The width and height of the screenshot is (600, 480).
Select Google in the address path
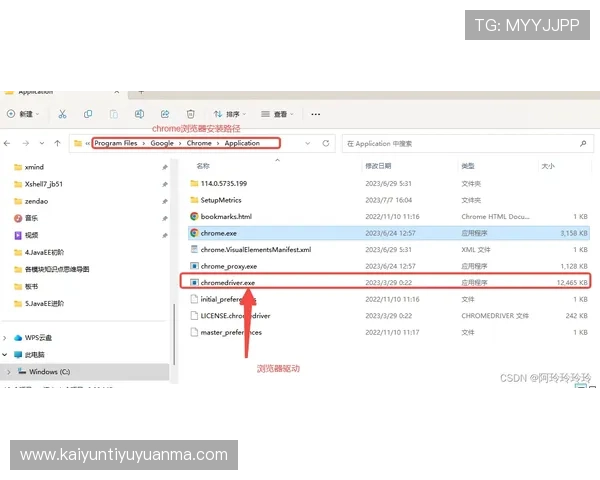coord(162,143)
